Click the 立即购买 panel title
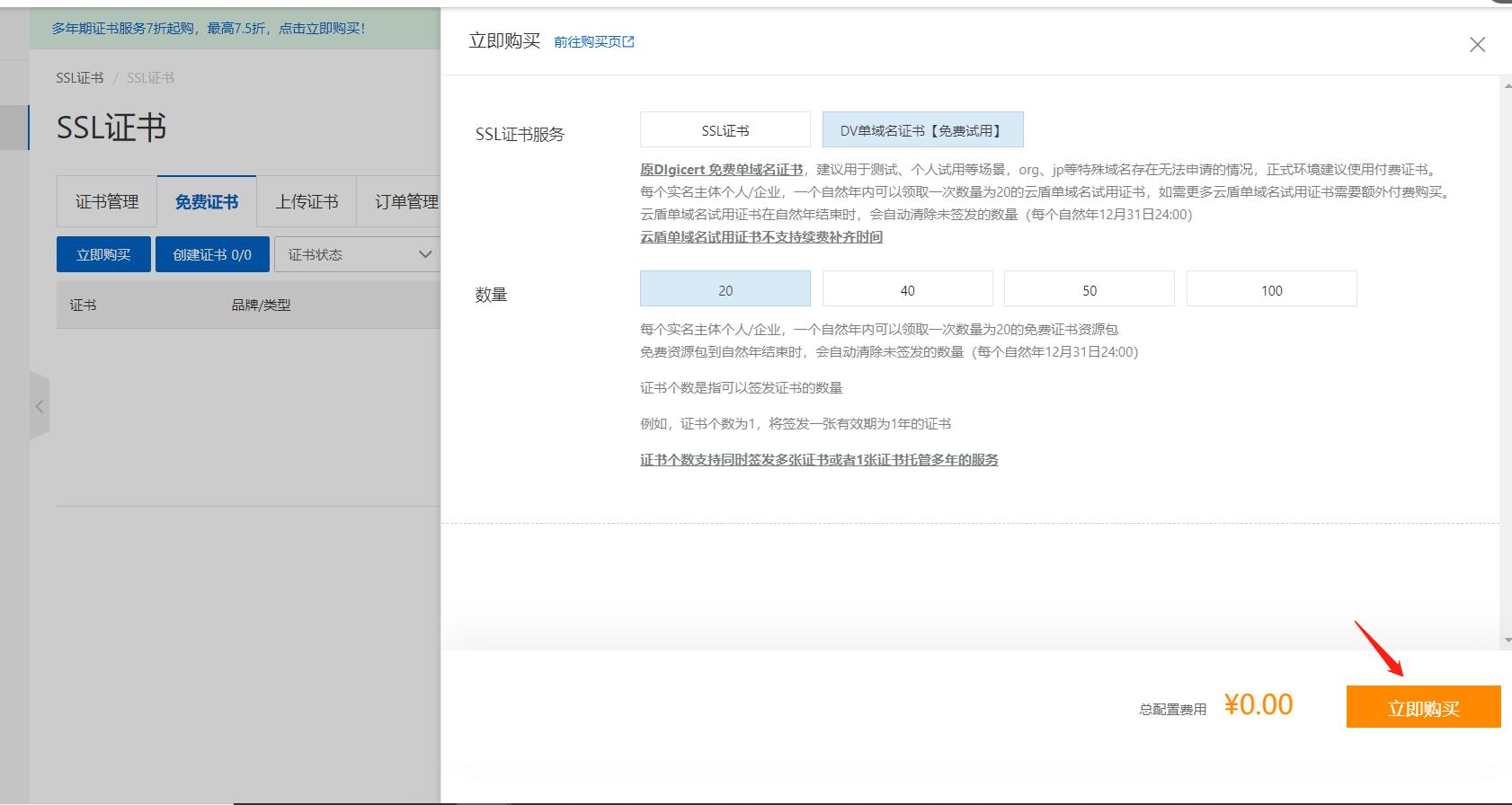 504,41
